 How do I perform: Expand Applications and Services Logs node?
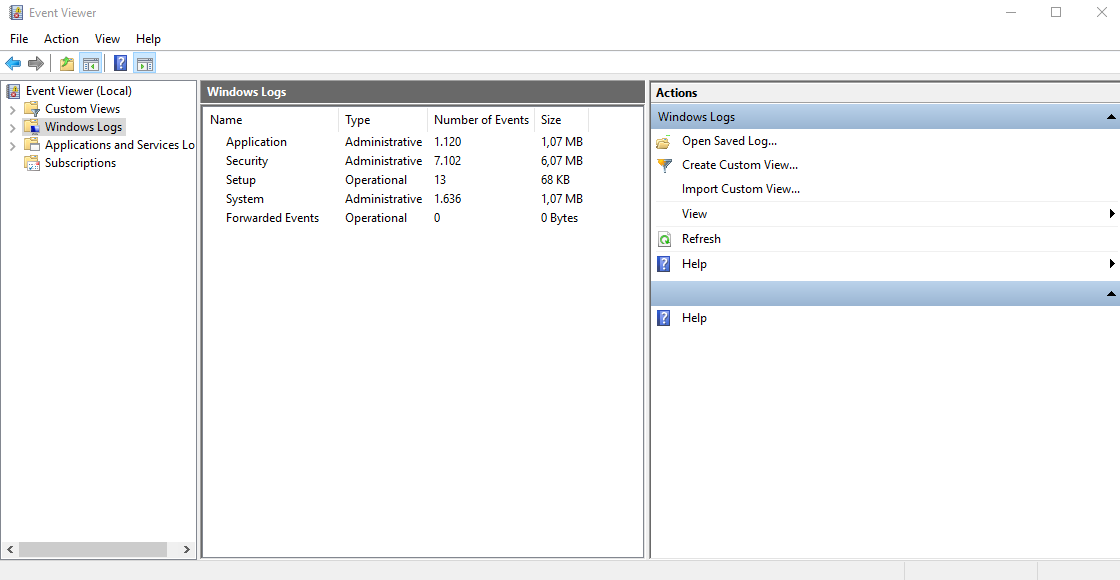click(12, 145)
